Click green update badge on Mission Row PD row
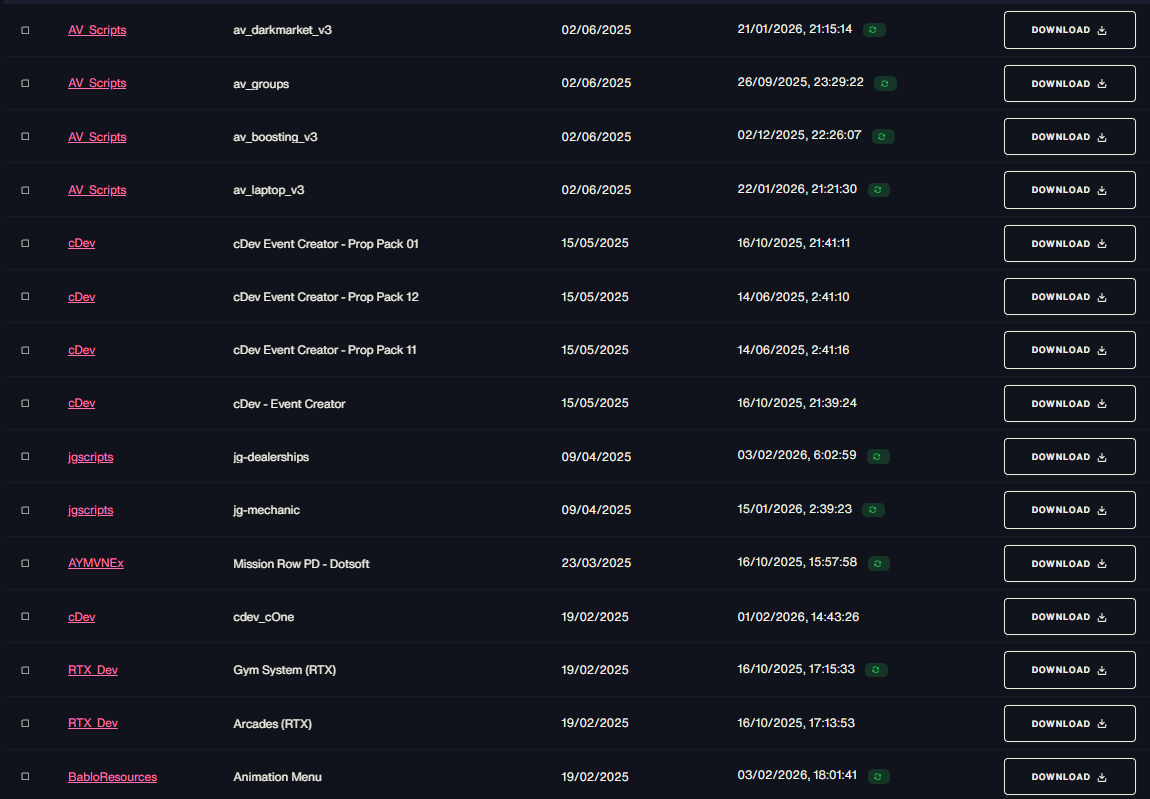1150x799 pixels. tap(879, 563)
